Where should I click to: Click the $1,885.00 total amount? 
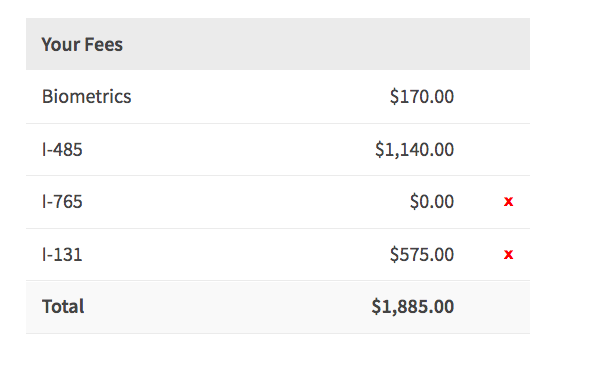(x=413, y=306)
